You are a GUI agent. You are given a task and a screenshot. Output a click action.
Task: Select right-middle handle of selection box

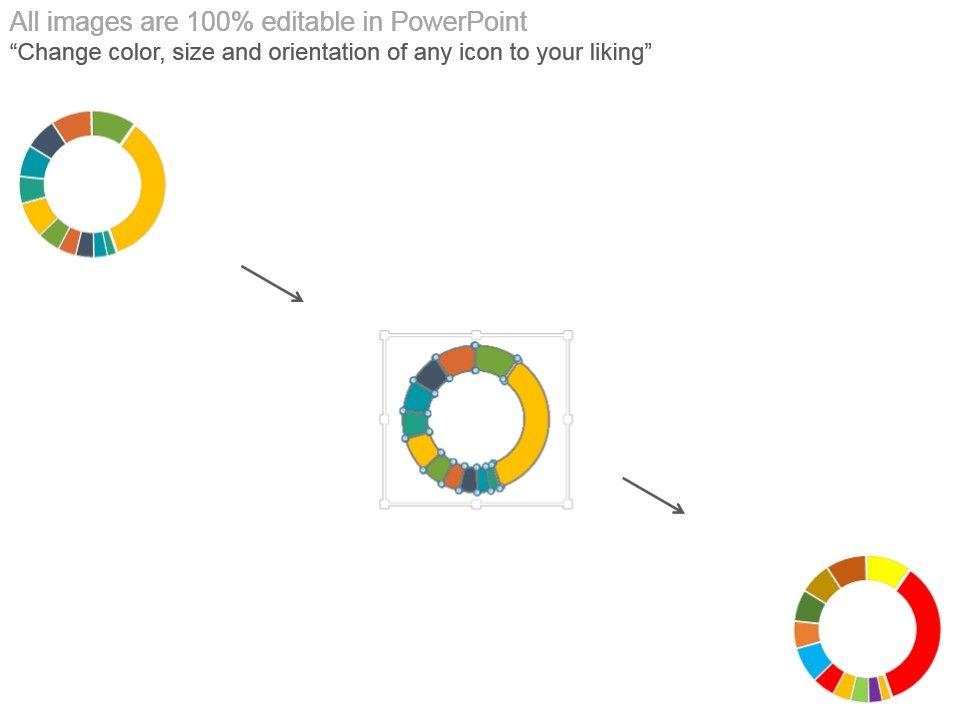568,420
